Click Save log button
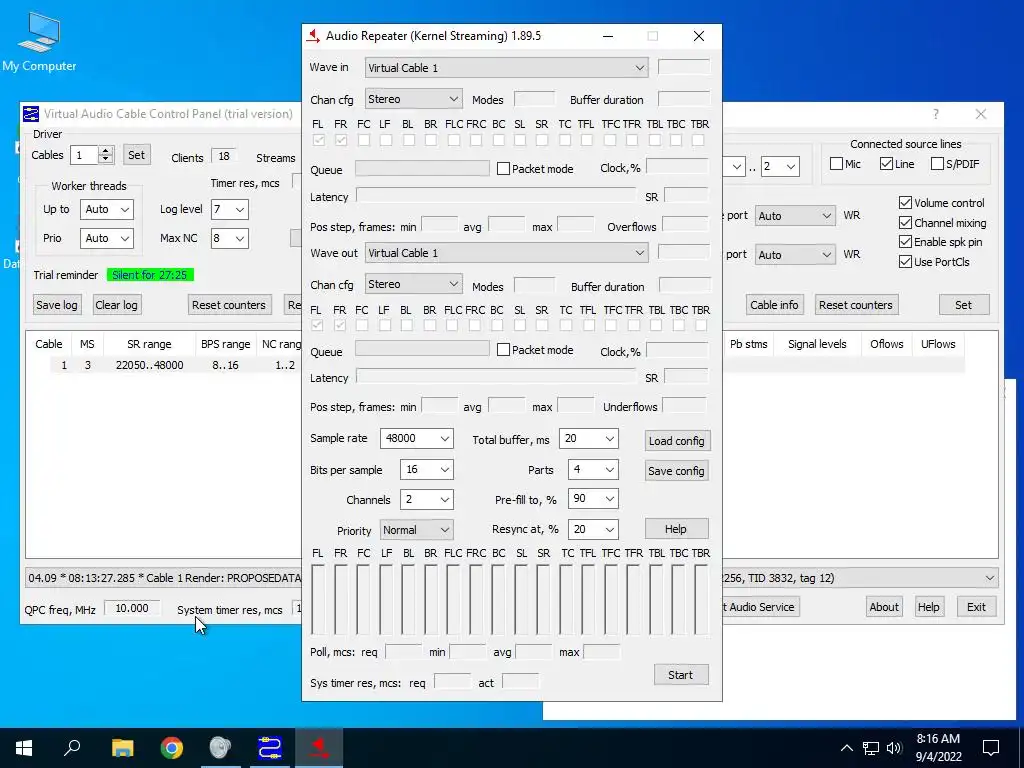 coord(57,305)
